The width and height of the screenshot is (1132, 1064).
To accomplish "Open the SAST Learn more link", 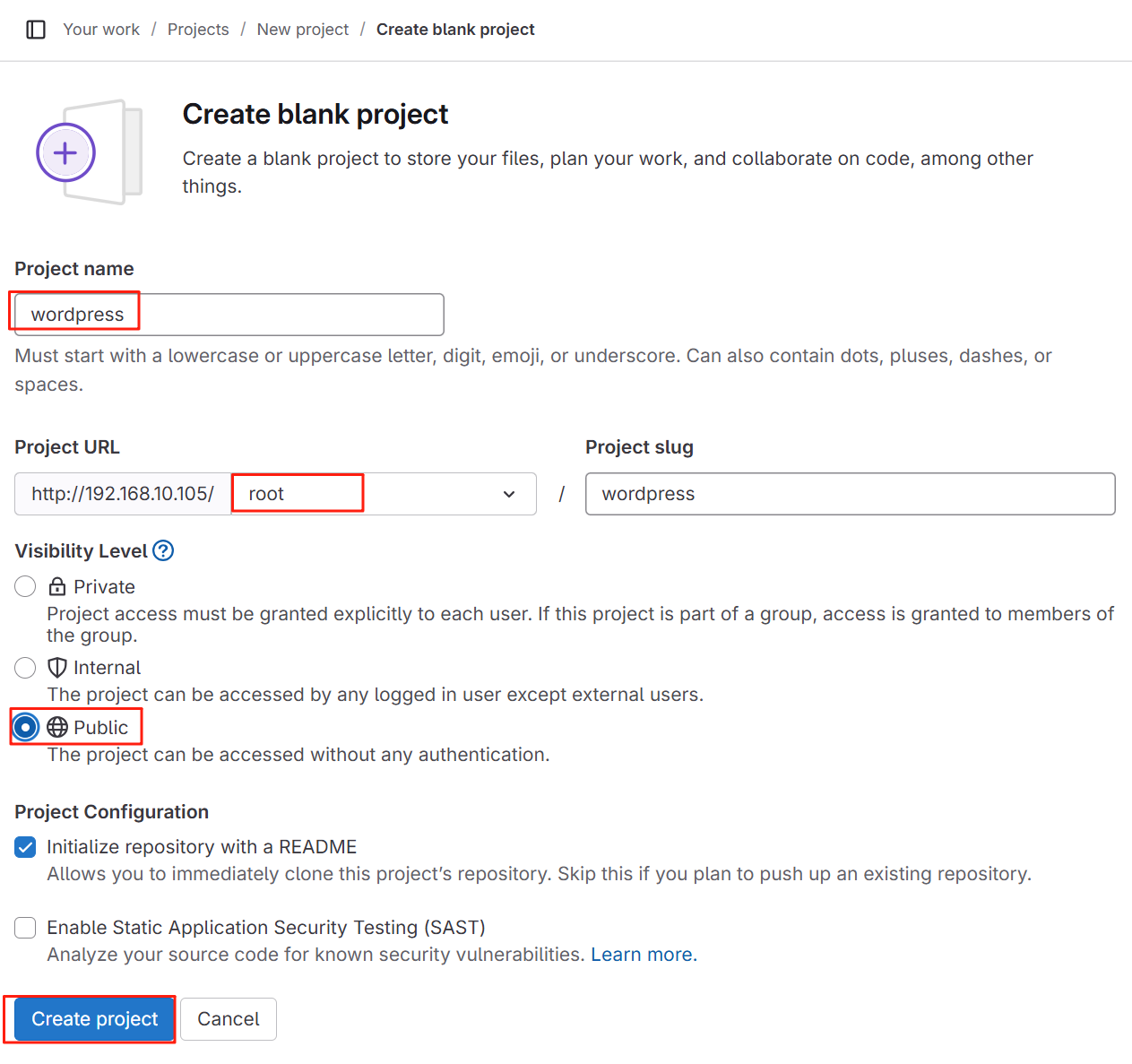I will coord(642,955).
